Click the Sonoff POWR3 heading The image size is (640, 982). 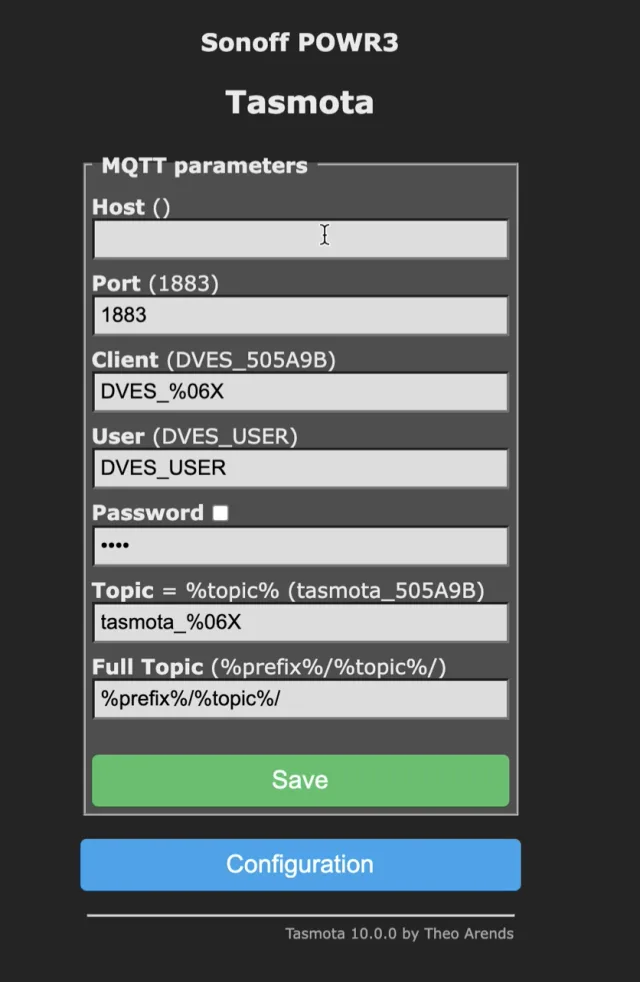pyautogui.click(x=300, y=42)
